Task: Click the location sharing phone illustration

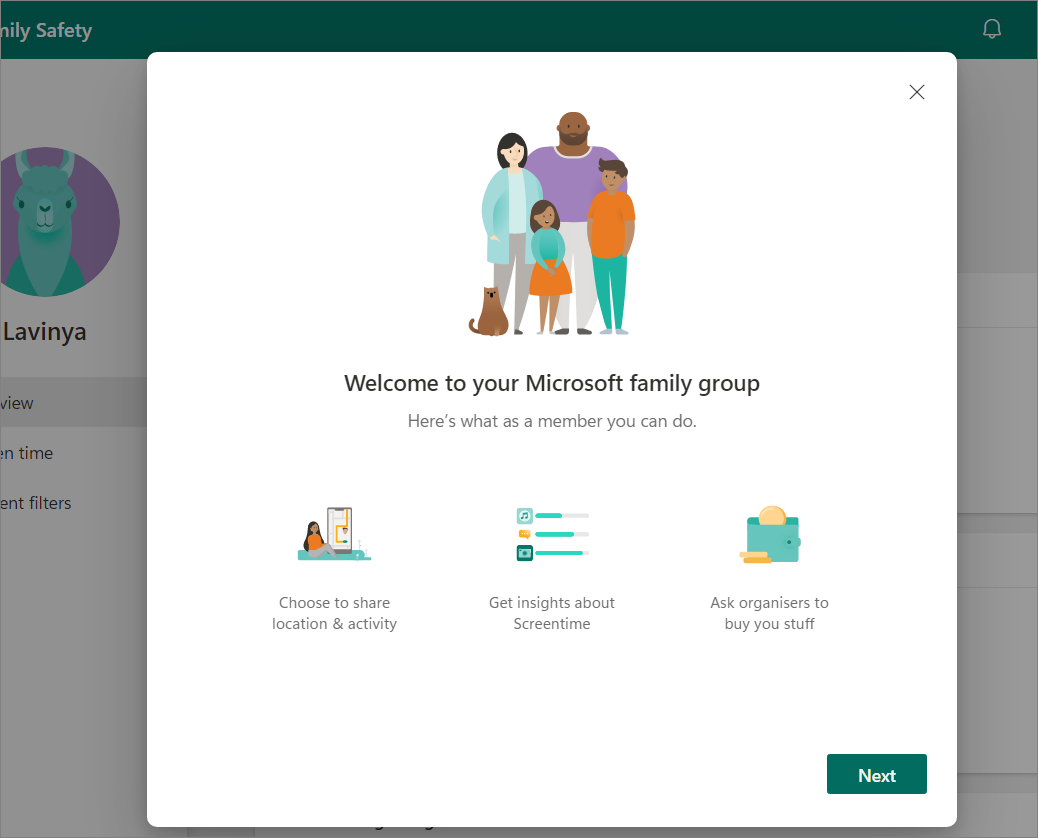Action: (x=334, y=534)
